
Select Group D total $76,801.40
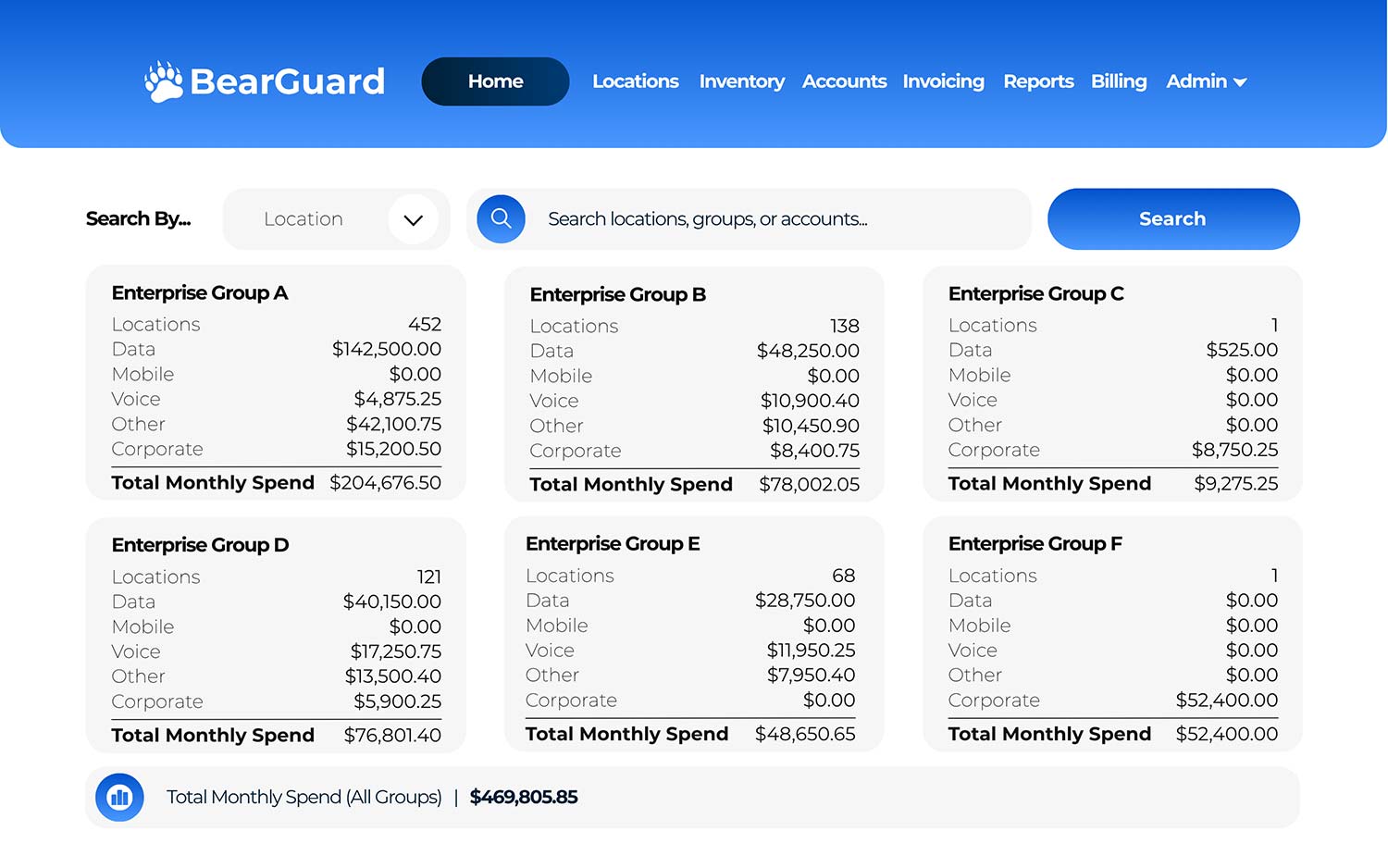(x=392, y=736)
